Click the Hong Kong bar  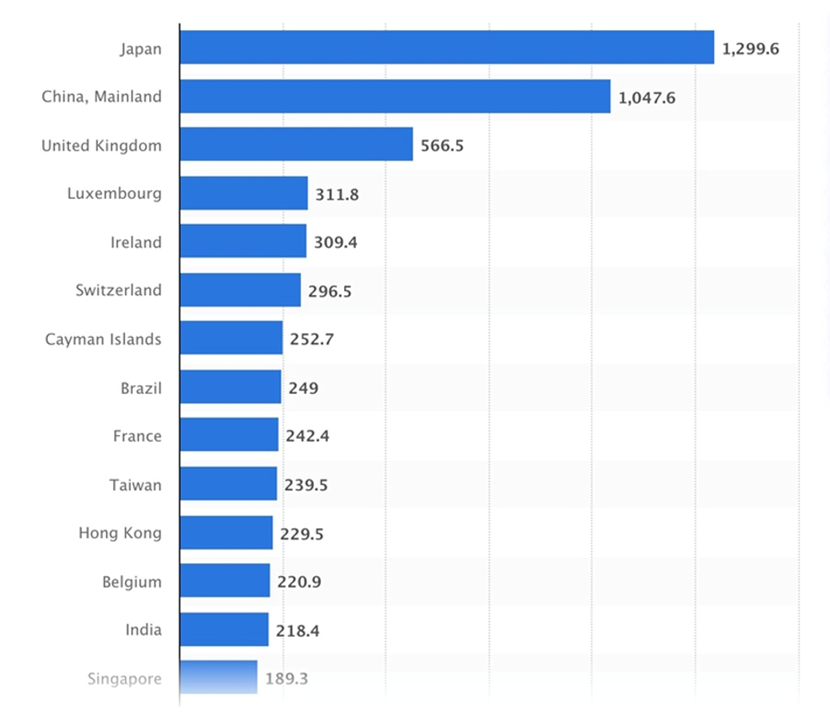click(226, 533)
